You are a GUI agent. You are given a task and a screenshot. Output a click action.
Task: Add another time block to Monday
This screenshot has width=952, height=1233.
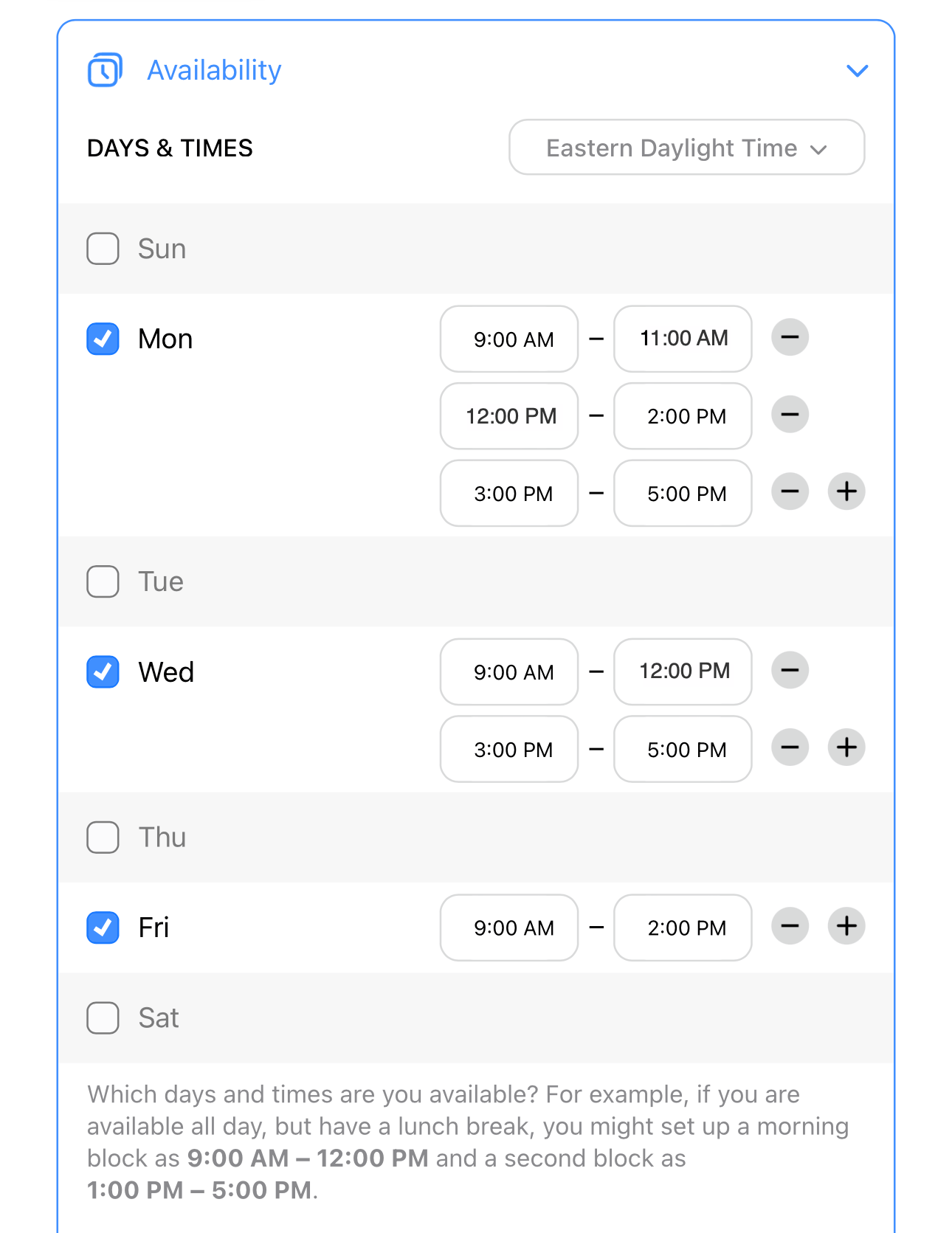pyautogui.click(x=846, y=491)
